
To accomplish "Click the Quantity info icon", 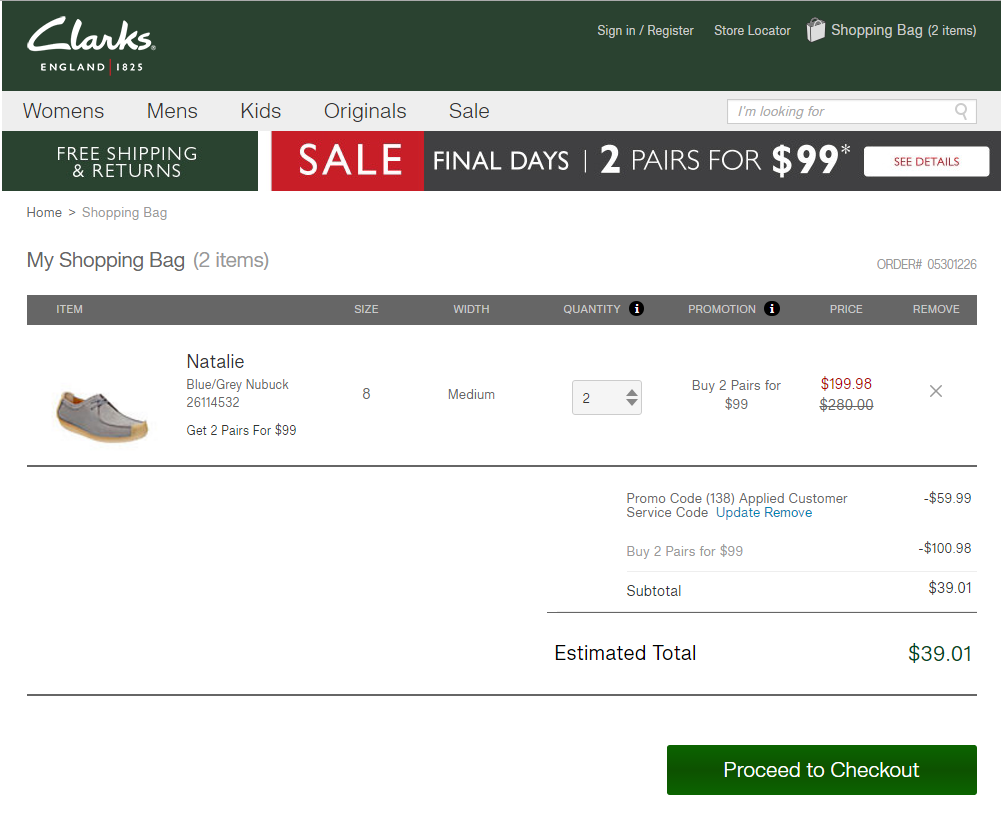I will click(x=636, y=309).
